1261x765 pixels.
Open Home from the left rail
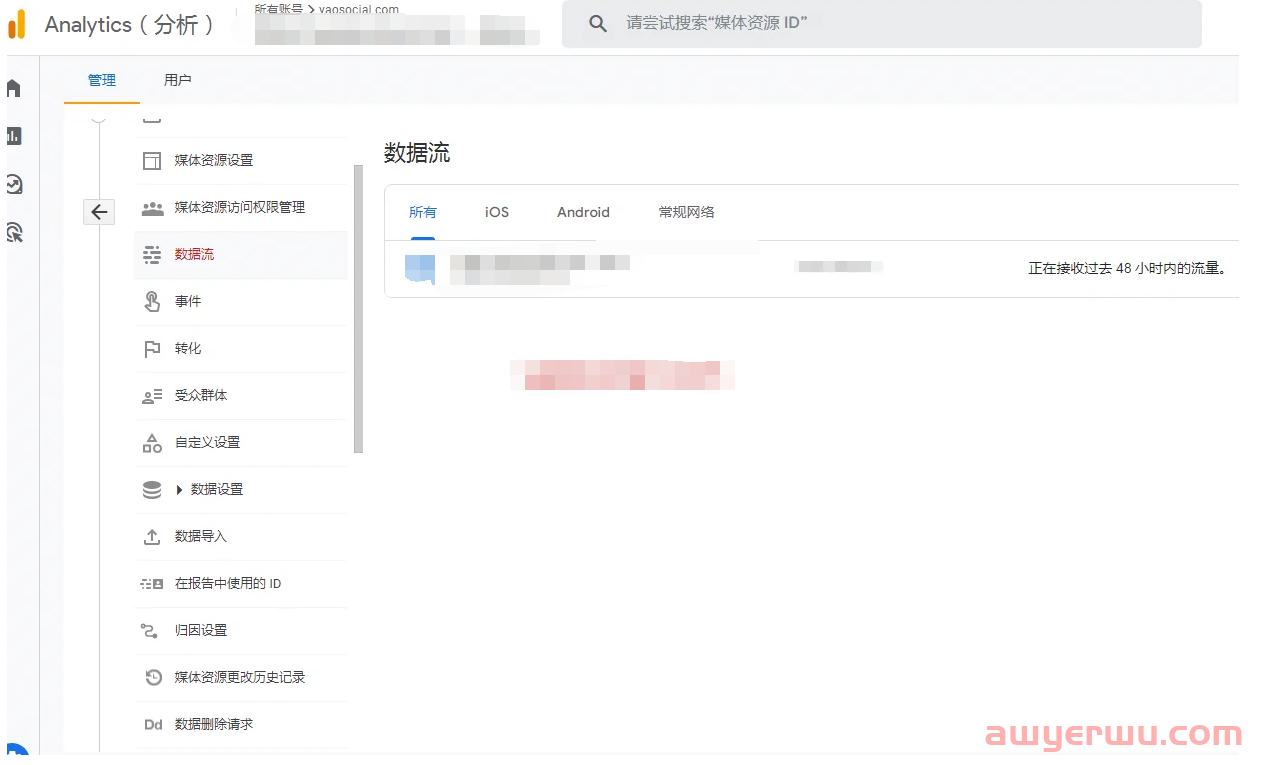[14, 88]
